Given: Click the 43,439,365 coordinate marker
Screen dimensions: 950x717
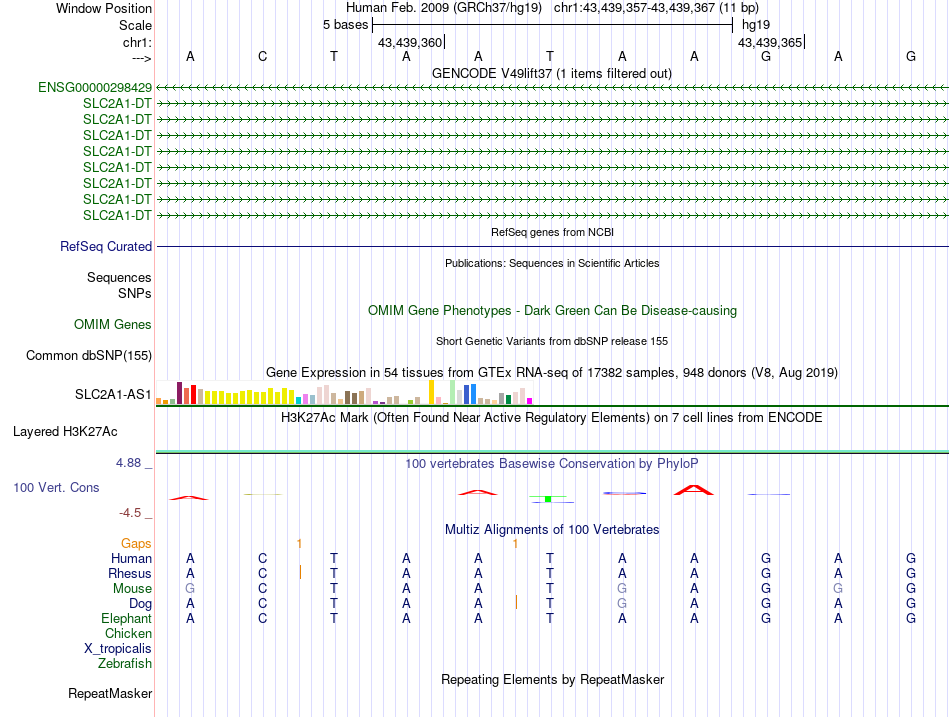Looking at the screenshot, I should coord(770,42).
